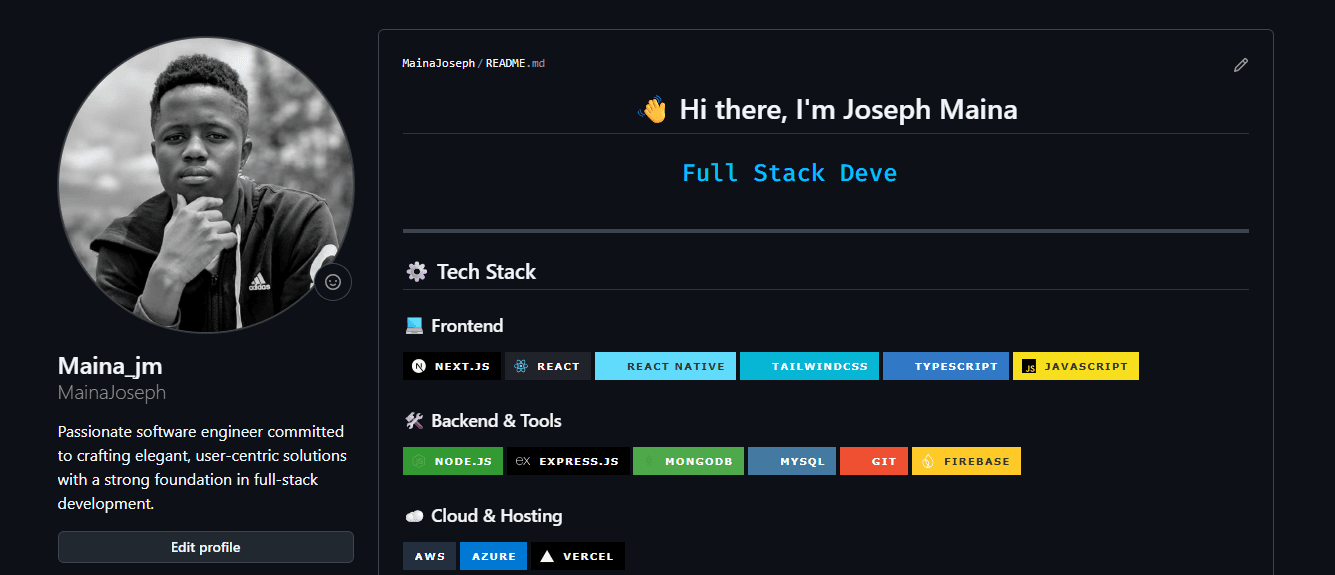Click the TailwindCSS badge
Screen dimensions: 1335x575
coord(809,366)
